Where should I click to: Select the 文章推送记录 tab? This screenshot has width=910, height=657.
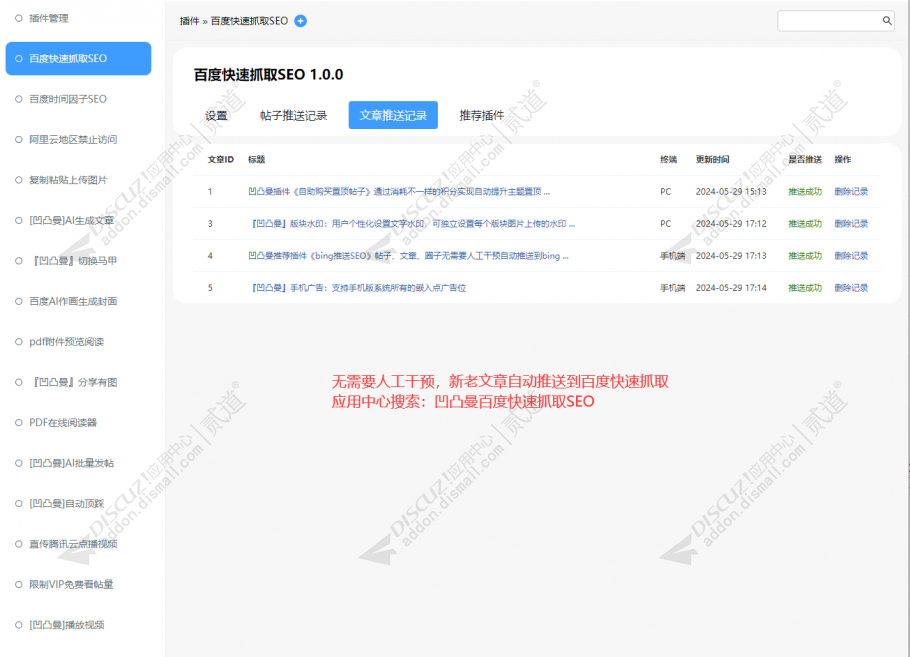393,115
